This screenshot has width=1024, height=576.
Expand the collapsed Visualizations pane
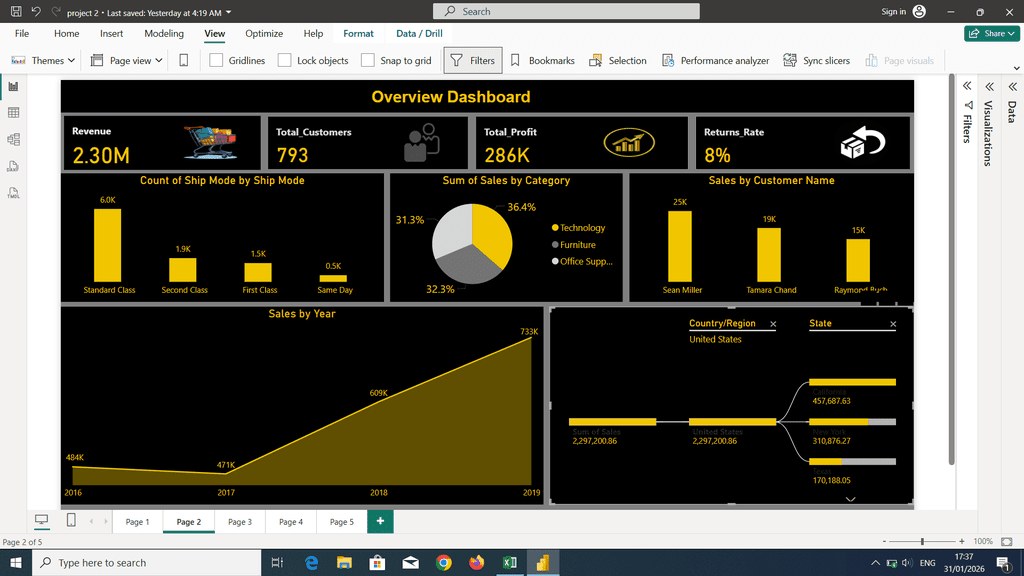tap(988, 86)
